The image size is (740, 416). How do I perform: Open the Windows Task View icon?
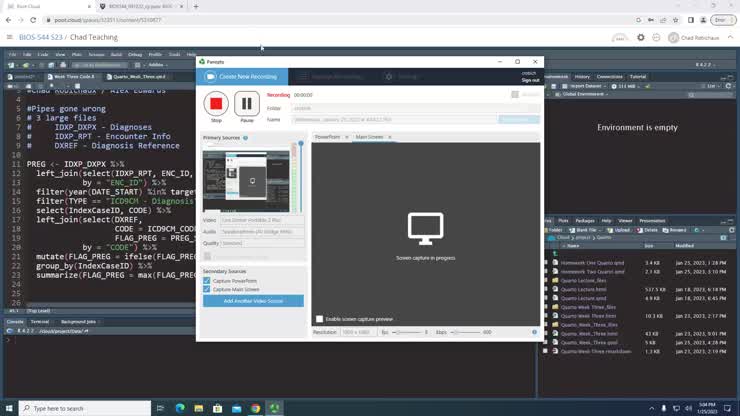tap(162, 408)
